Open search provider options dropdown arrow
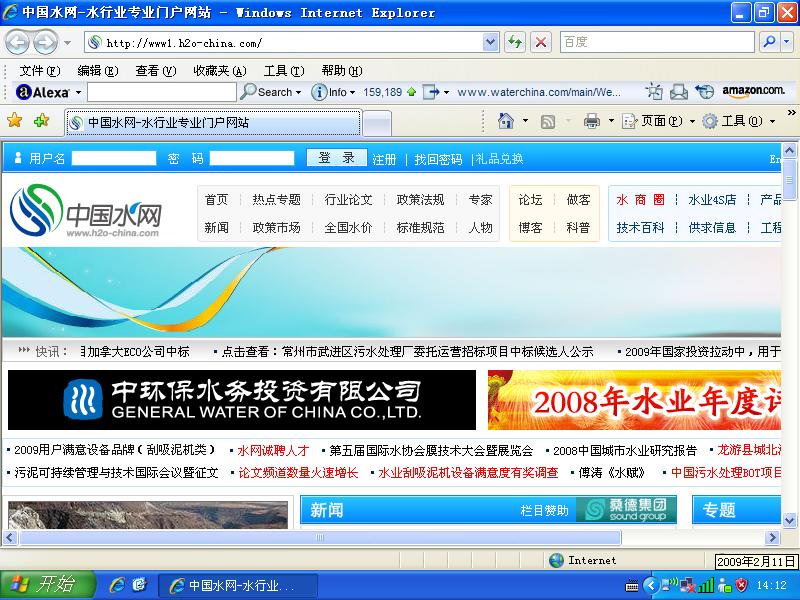This screenshot has width=800, height=600. click(x=787, y=42)
